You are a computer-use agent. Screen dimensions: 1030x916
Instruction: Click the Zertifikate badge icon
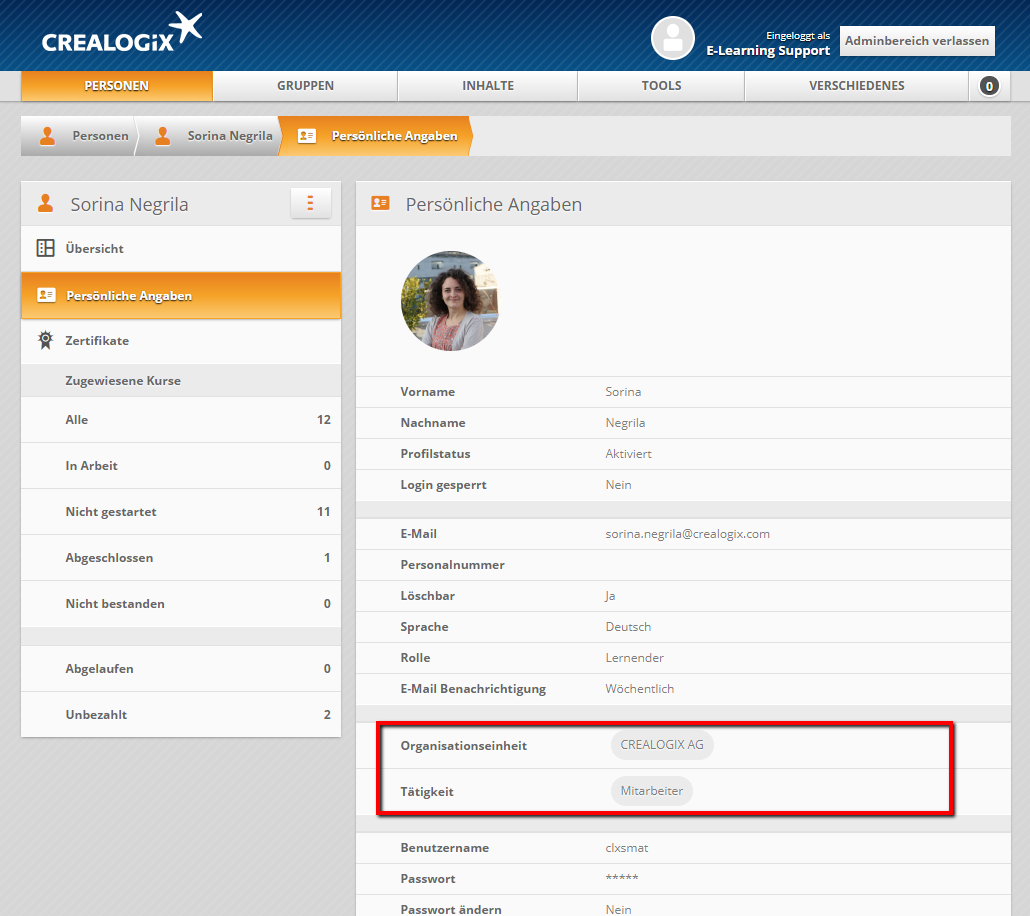45,340
